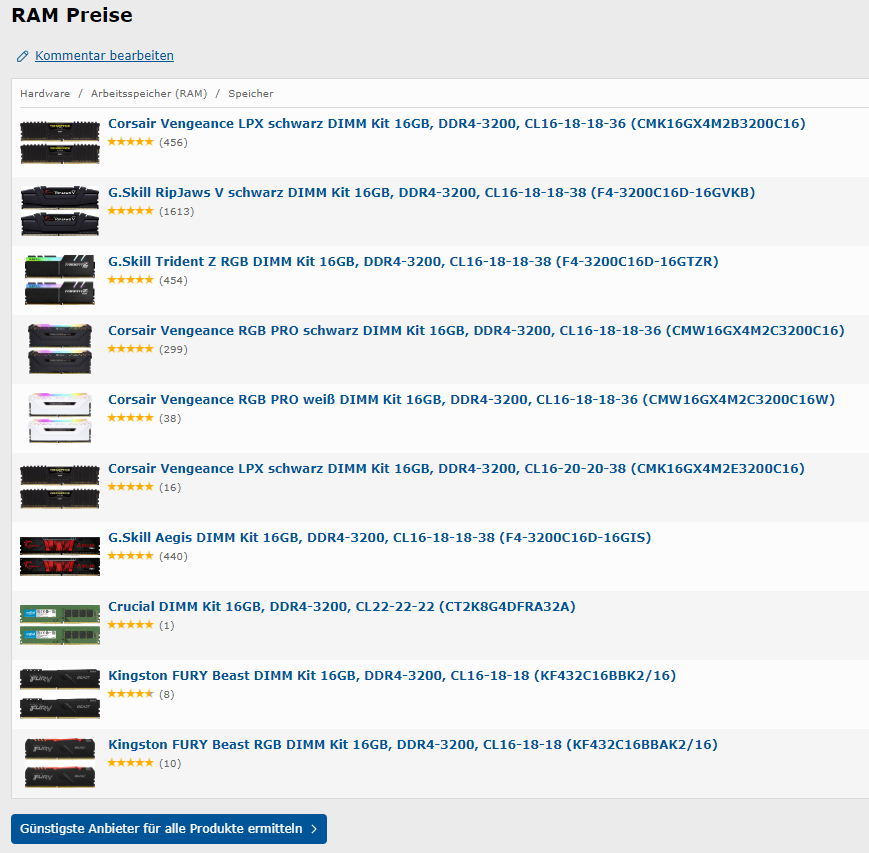Click star rating with 454 reviews

[130, 280]
